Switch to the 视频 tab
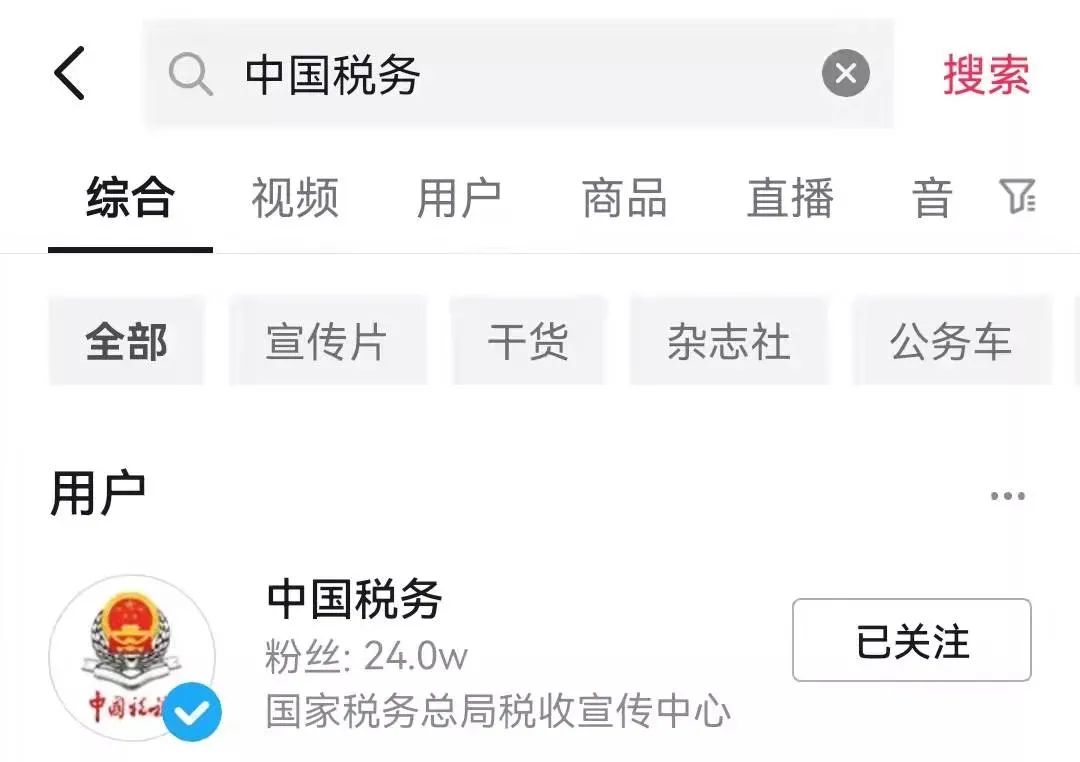The height and width of the screenshot is (762, 1080). pos(295,198)
